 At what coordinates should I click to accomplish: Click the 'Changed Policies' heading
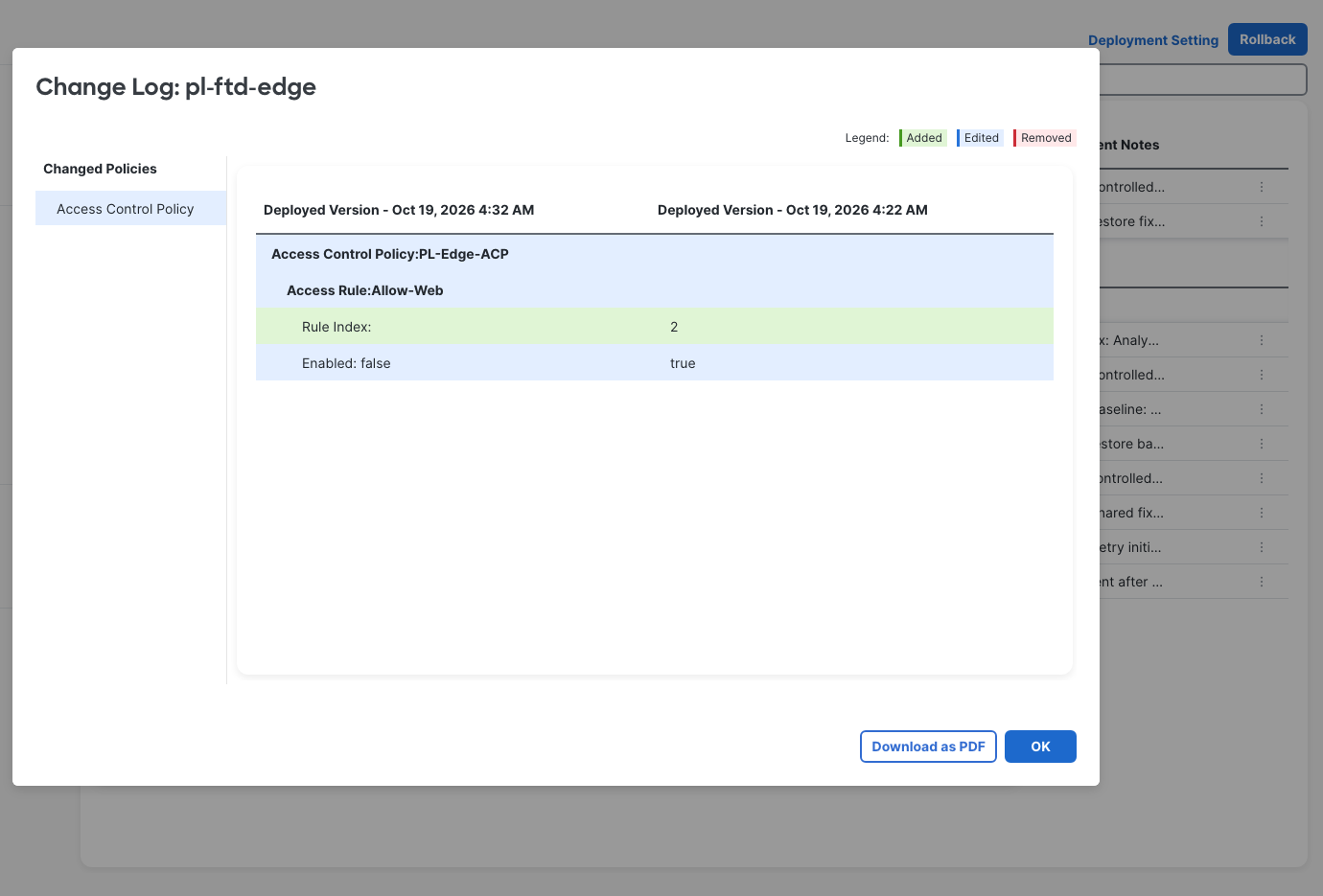pyautogui.click(x=100, y=169)
